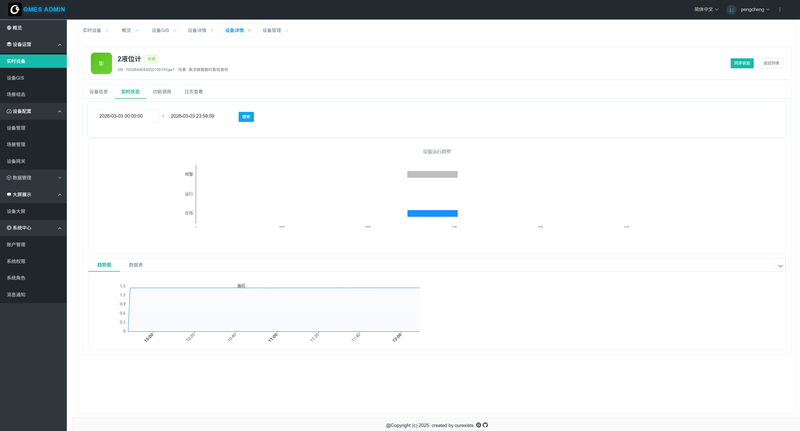
Task: Click the green device avatar icon
Action: (101, 63)
